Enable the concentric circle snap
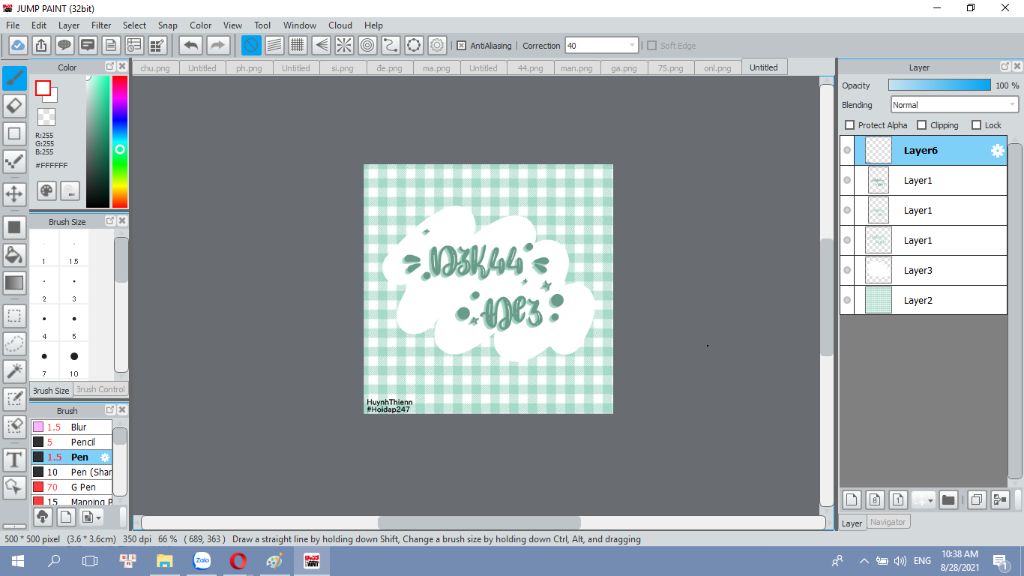Image resolution: width=1024 pixels, height=576 pixels. (368, 45)
